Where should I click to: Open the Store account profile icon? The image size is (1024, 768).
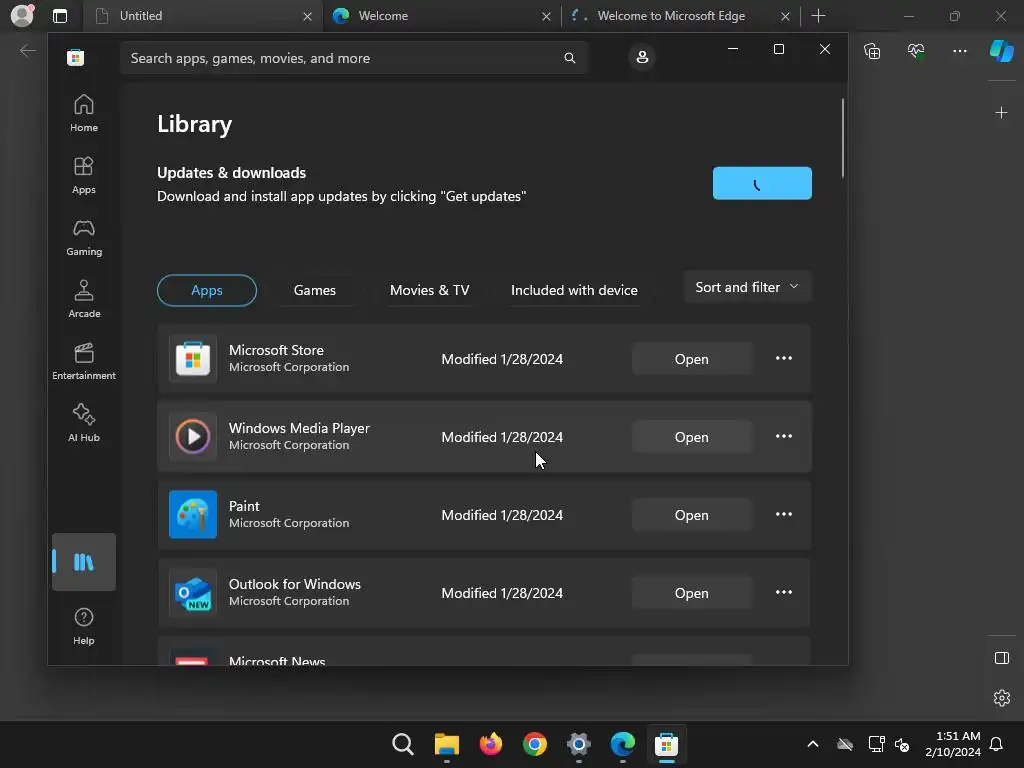[642, 57]
